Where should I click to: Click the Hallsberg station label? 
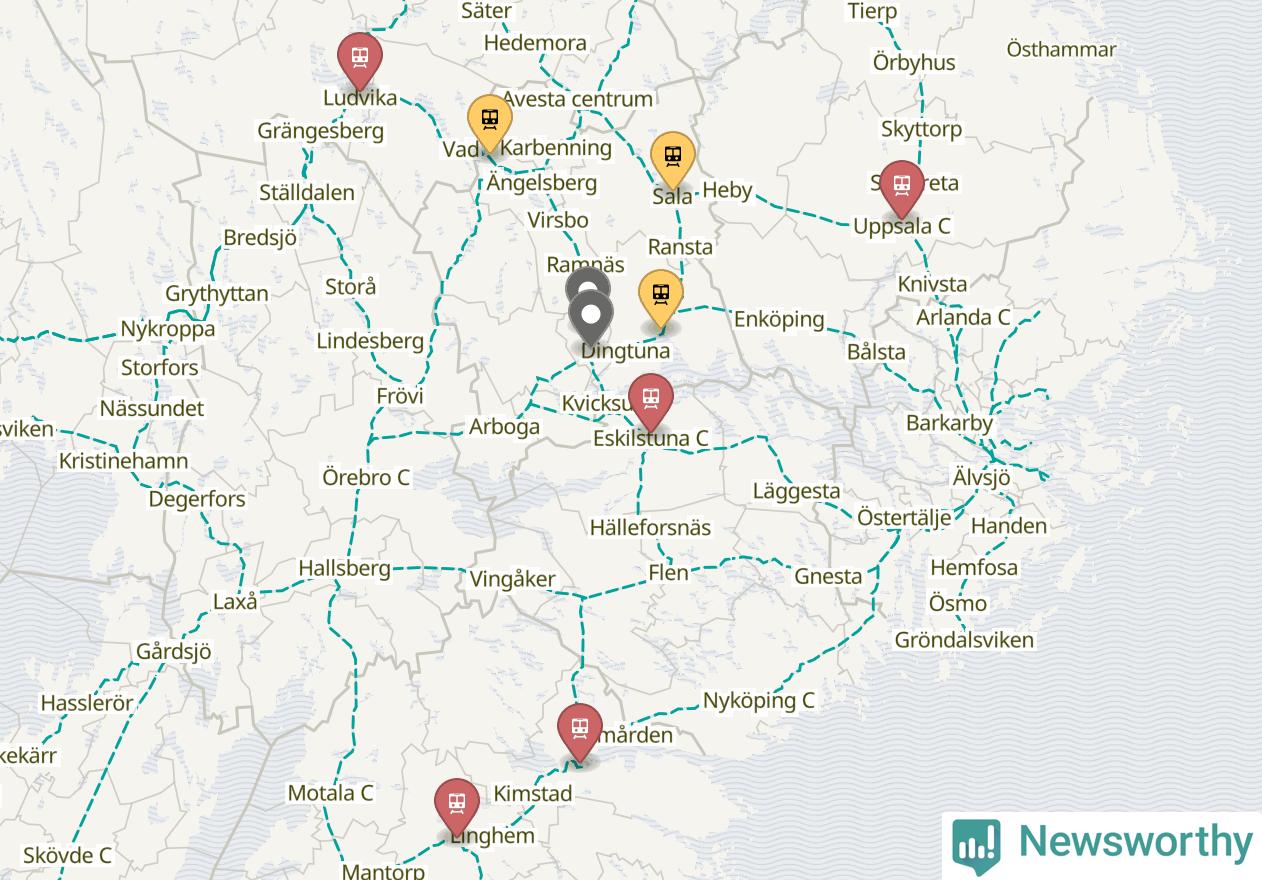344,568
